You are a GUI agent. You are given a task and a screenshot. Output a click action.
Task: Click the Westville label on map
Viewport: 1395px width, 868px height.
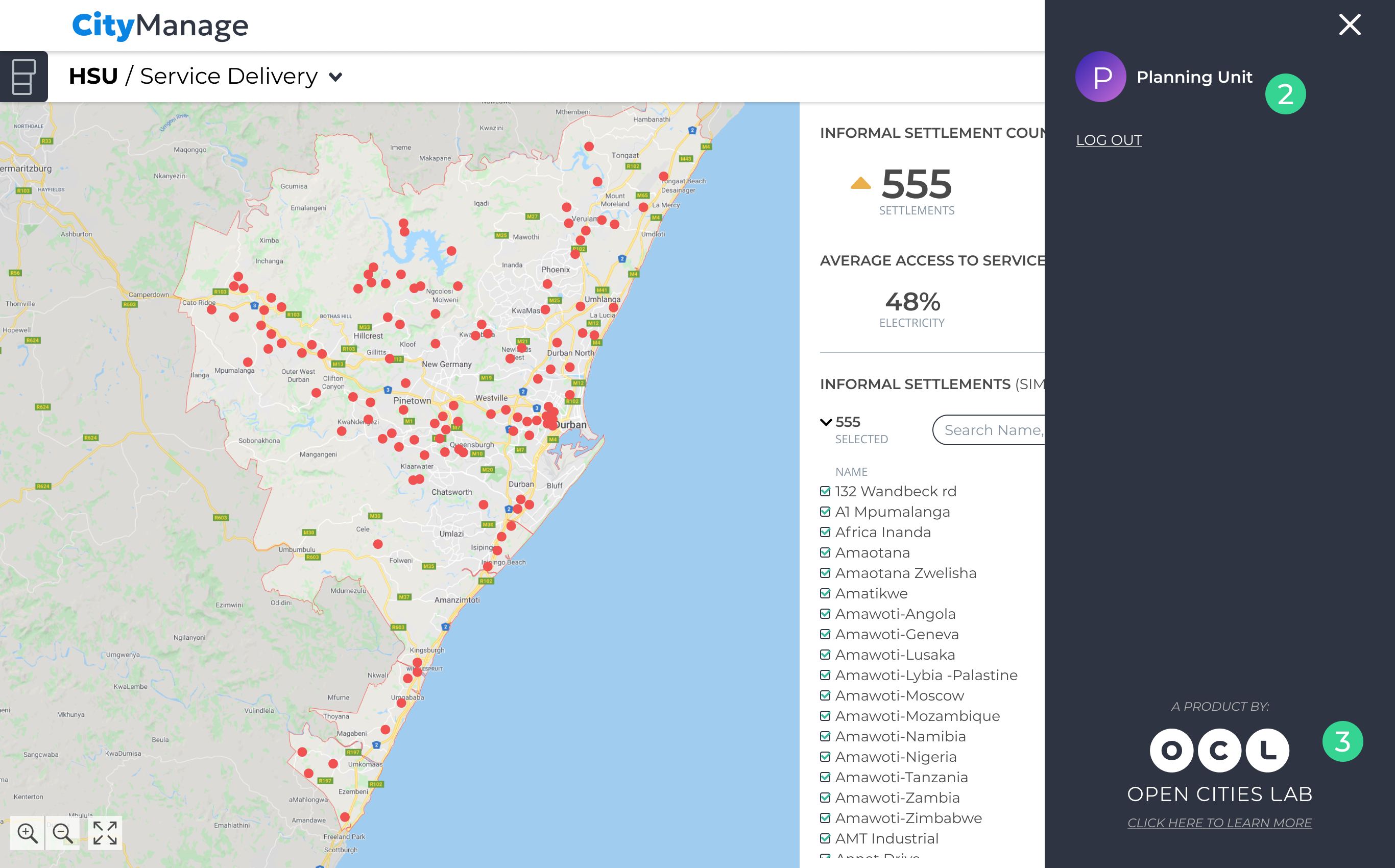pyautogui.click(x=491, y=398)
